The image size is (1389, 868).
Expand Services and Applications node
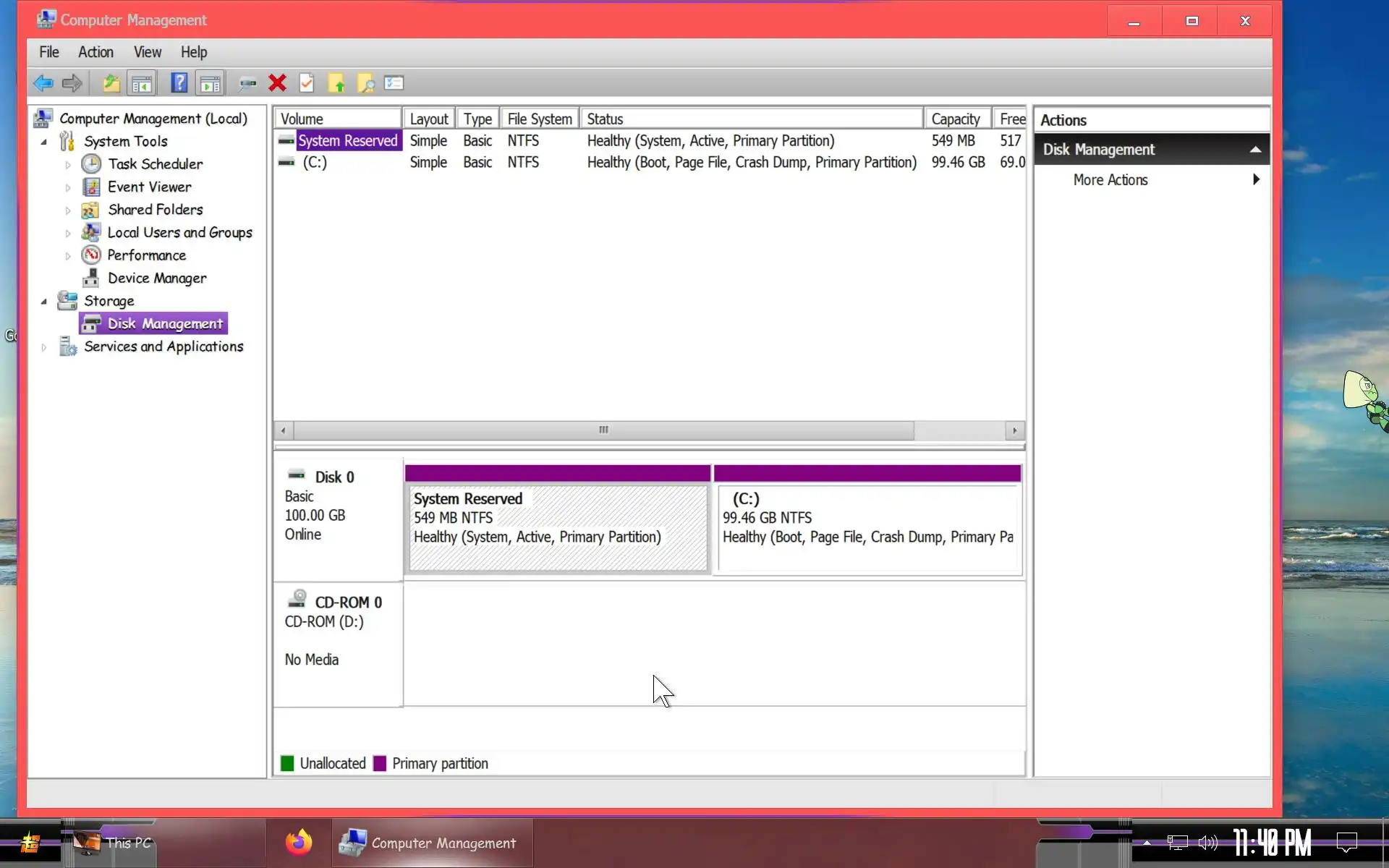click(x=43, y=347)
